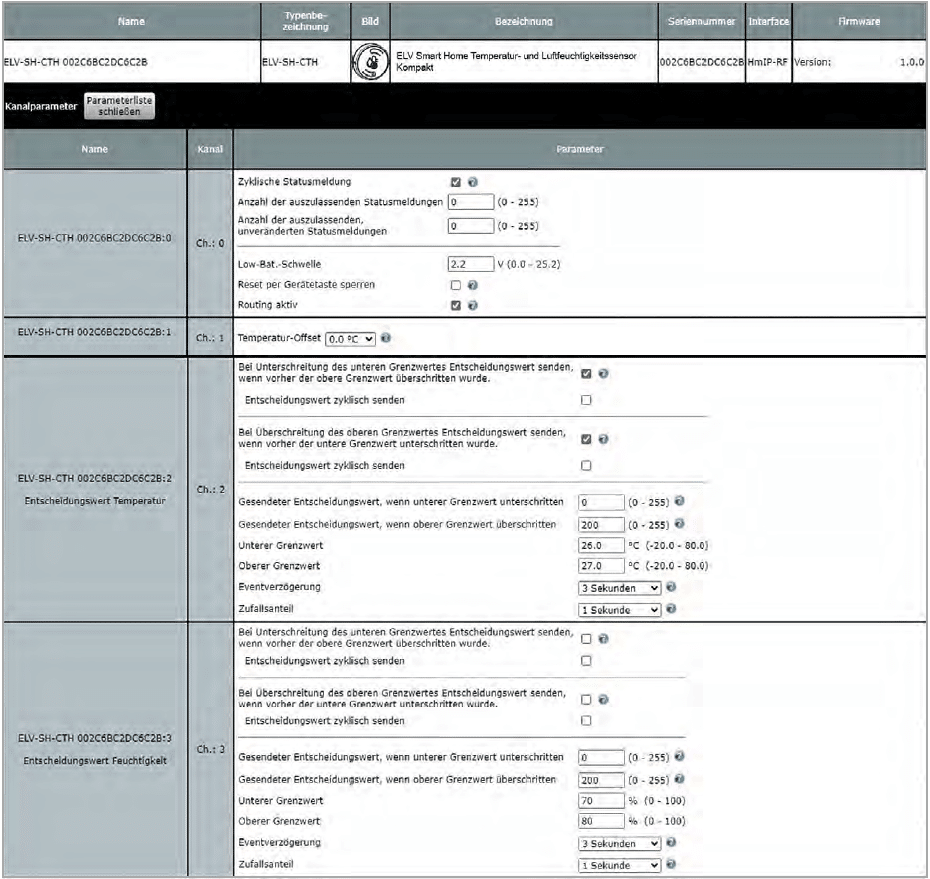Open help for Ch. 3 Unterschreitung checkbox
The width and height of the screenshot is (930, 879).
click(x=603, y=639)
